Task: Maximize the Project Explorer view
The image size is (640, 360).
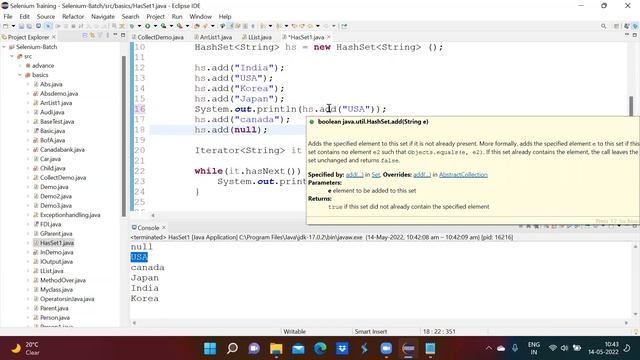Action: pos(123,35)
